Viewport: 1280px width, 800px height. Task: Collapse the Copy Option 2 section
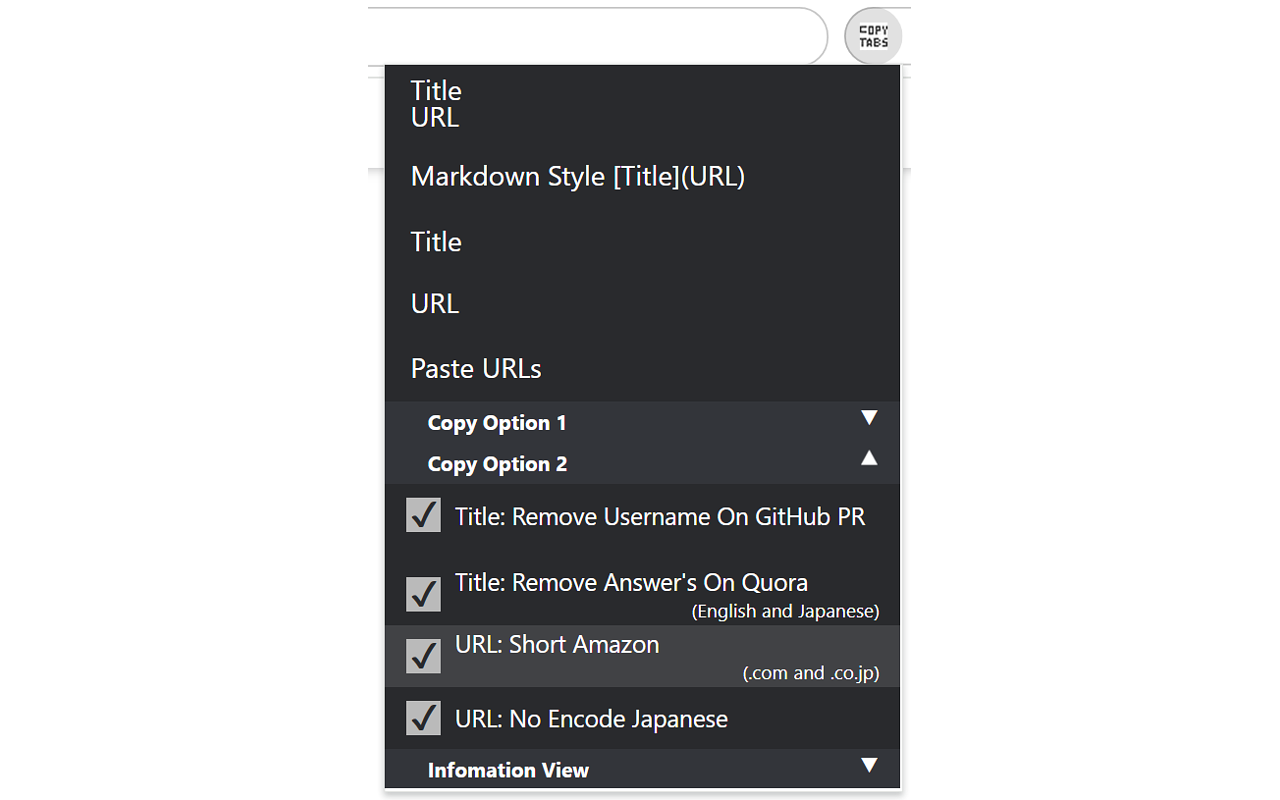tap(642, 463)
